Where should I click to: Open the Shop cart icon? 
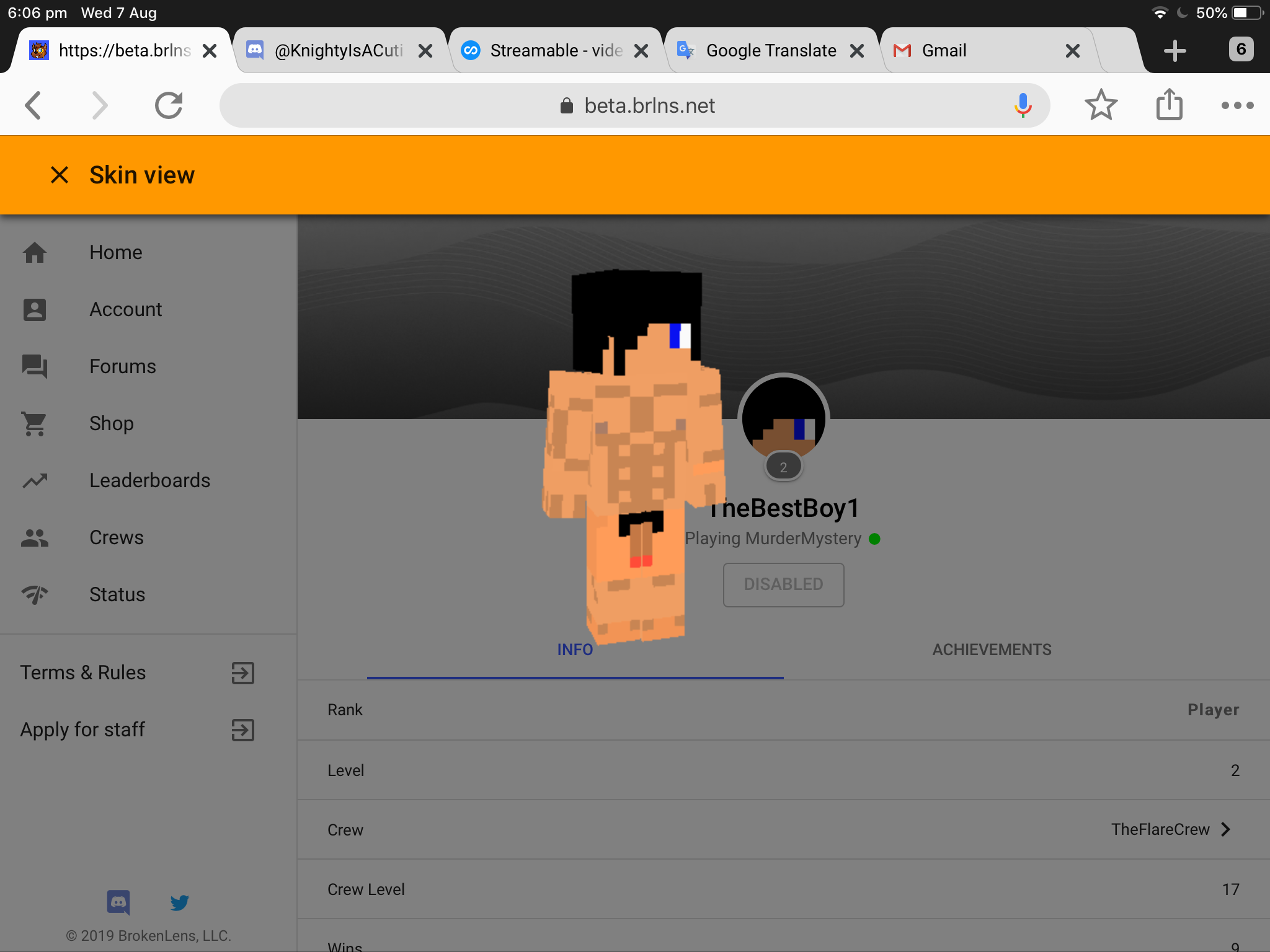point(35,423)
